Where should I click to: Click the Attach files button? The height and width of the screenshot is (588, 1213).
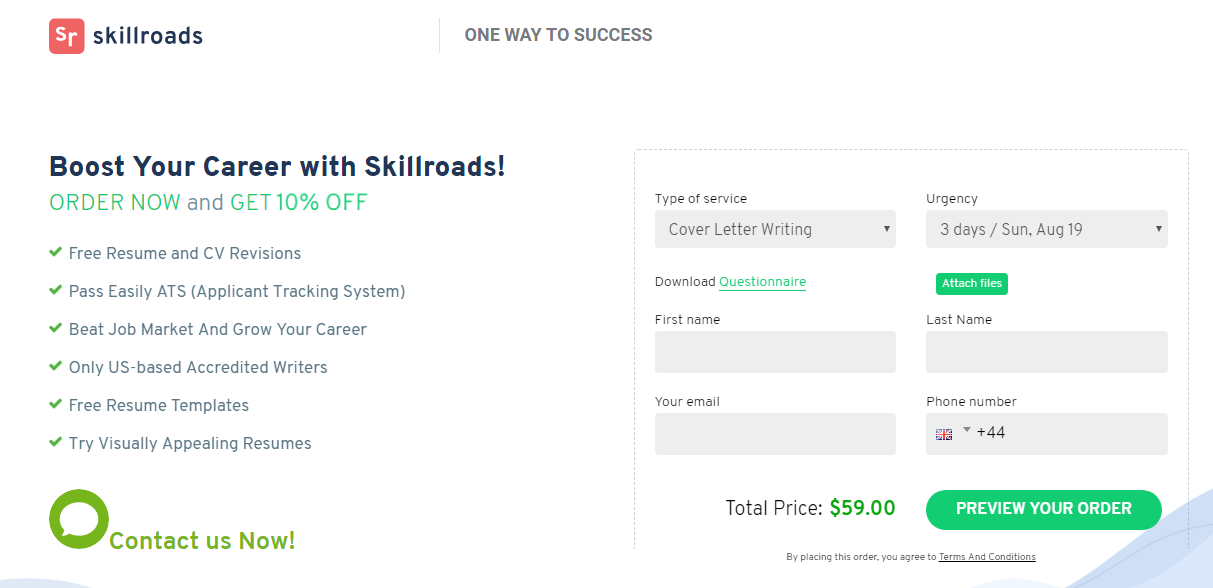972,283
